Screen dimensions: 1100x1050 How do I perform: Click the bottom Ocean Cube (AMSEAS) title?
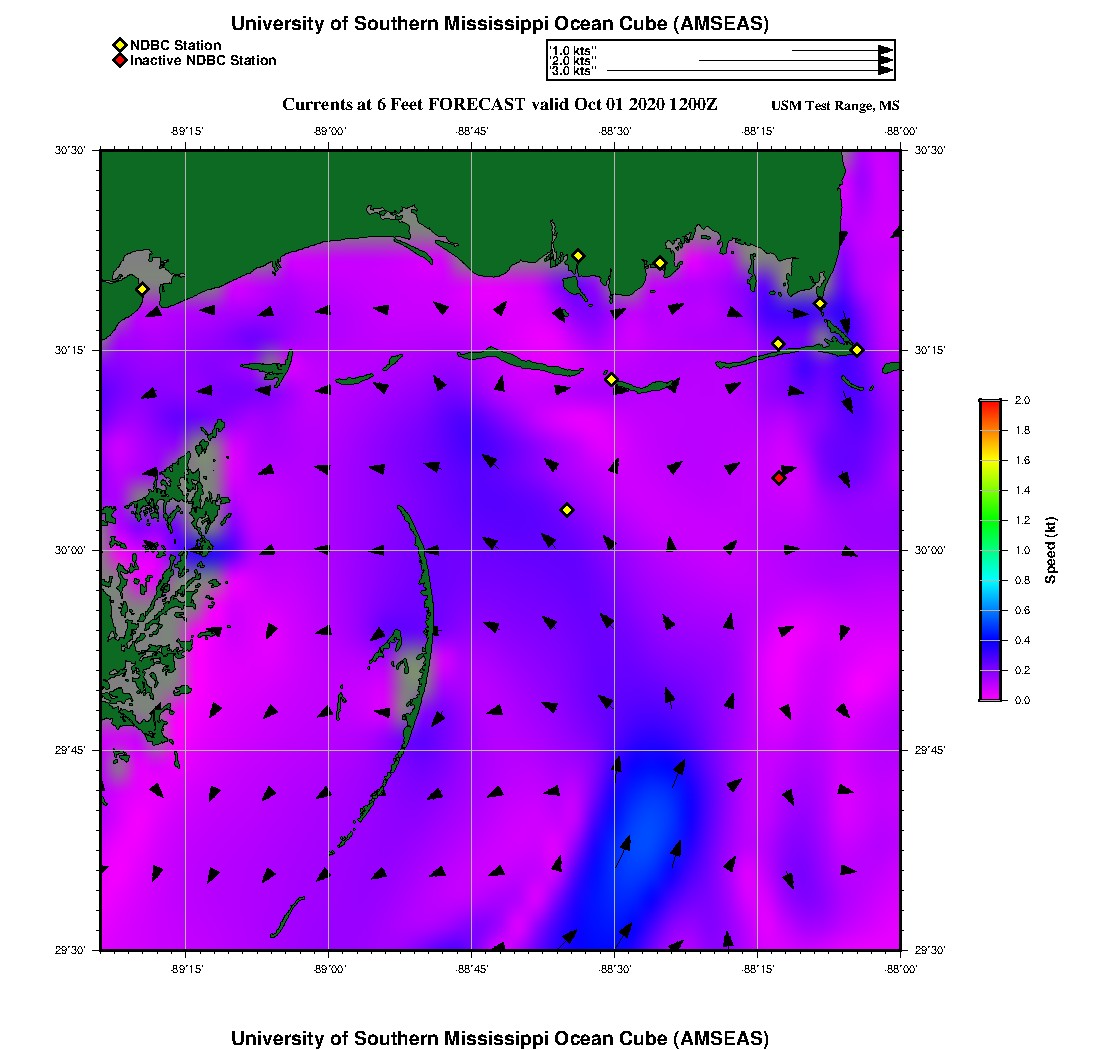(x=500, y=1037)
